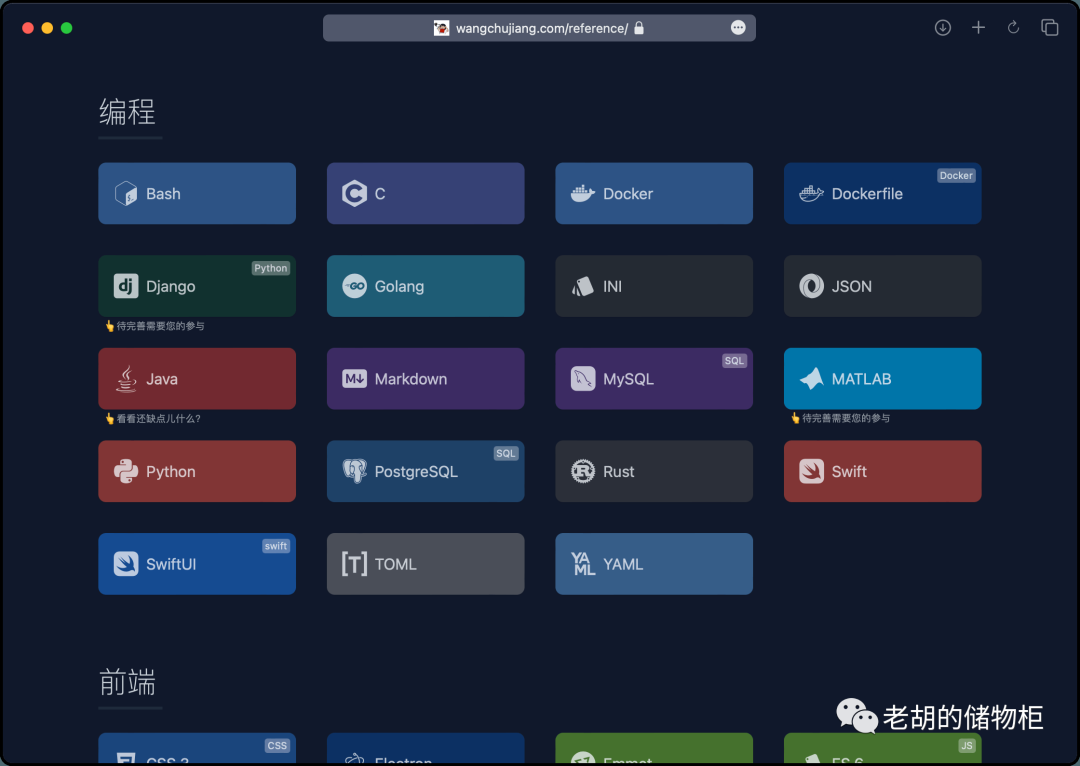1080x766 pixels.
Task: Open the SwiftUI reference label
Action: (x=171, y=564)
